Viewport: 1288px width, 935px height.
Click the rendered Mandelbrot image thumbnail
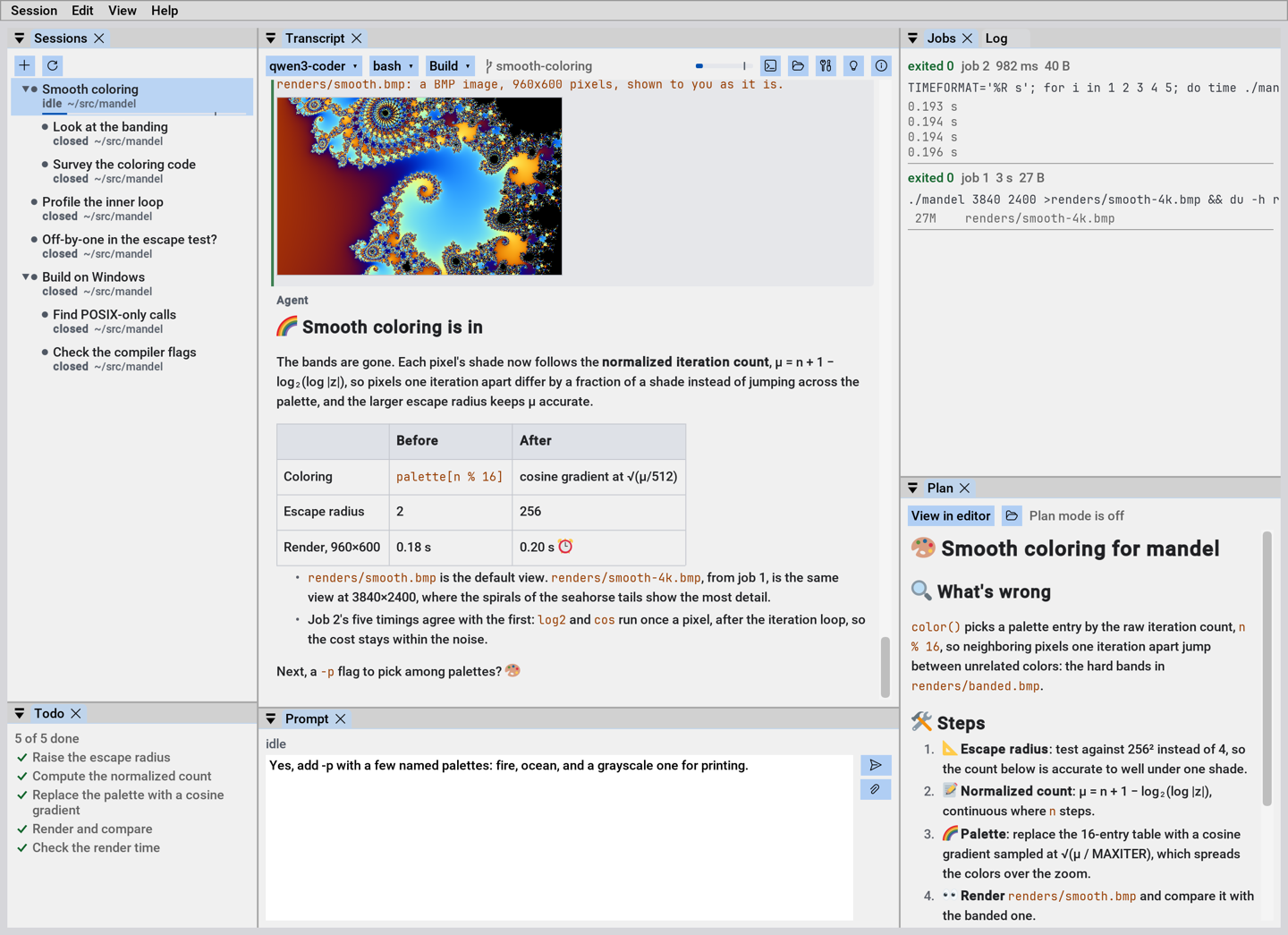[419, 186]
